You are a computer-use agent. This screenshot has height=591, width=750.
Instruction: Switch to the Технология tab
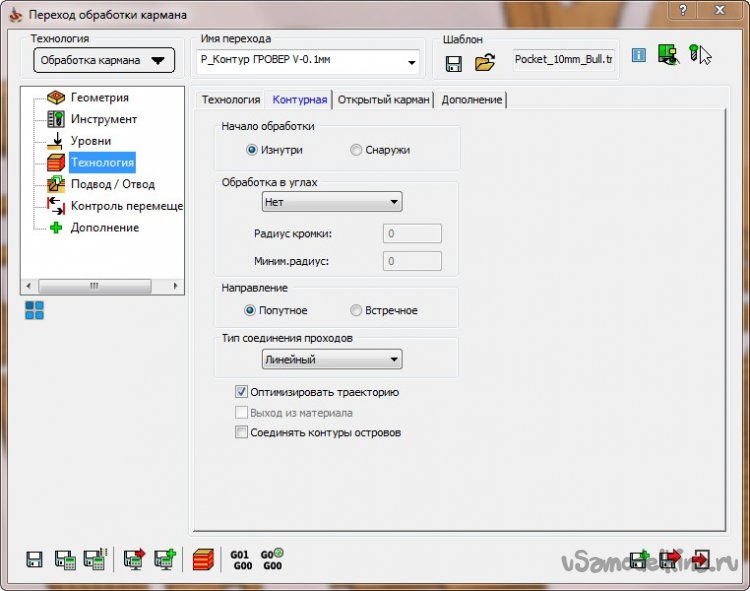(x=230, y=100)
